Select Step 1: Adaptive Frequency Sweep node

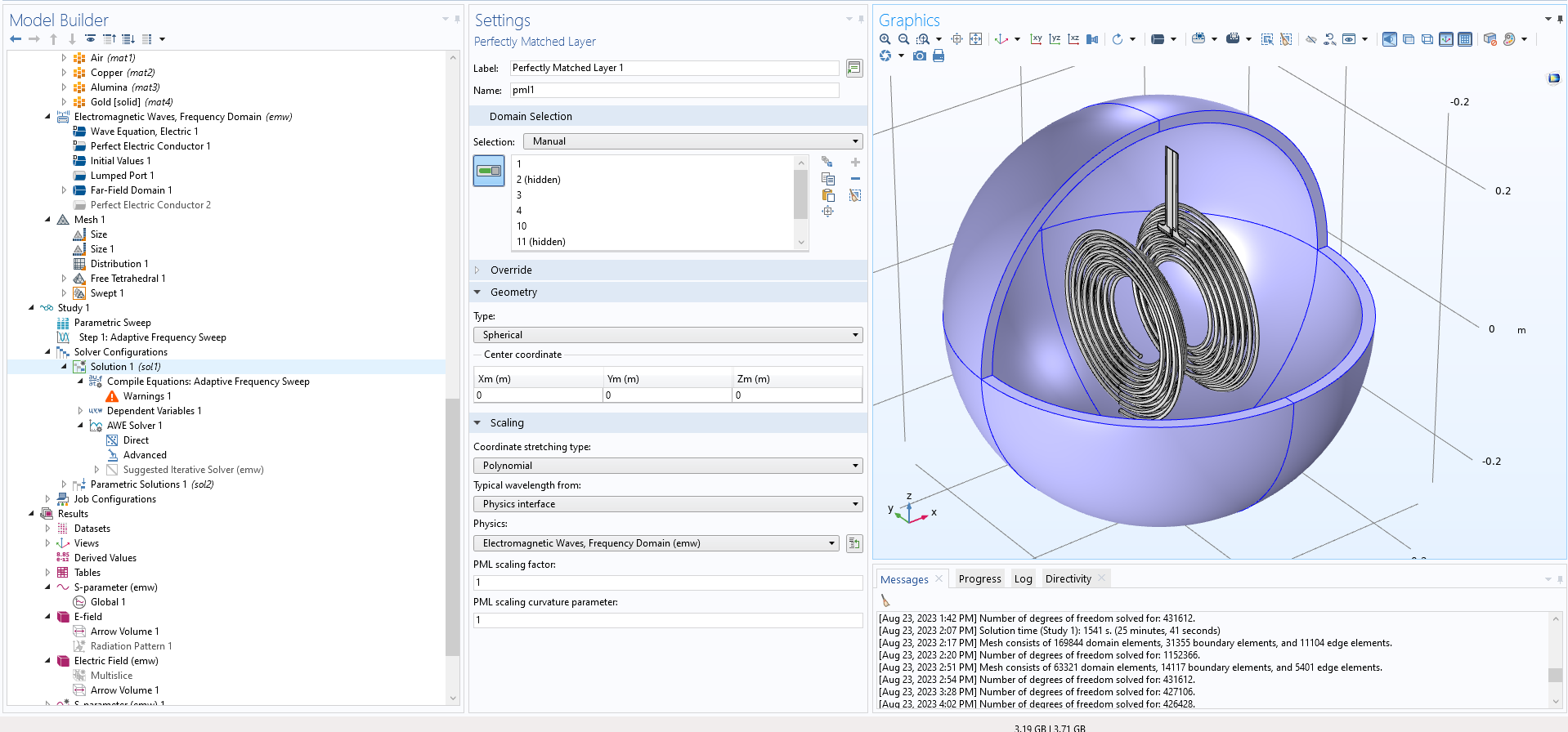click(x=152, y=337)
